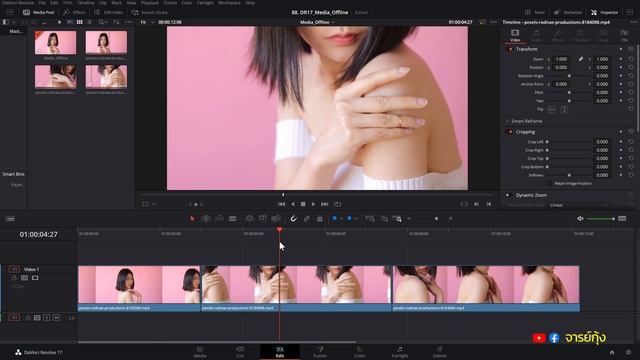This screenshot has height=360, width=640.
Task: Open the Effects Library panel button
Action: pyautogui.click(x=74, y=12)
